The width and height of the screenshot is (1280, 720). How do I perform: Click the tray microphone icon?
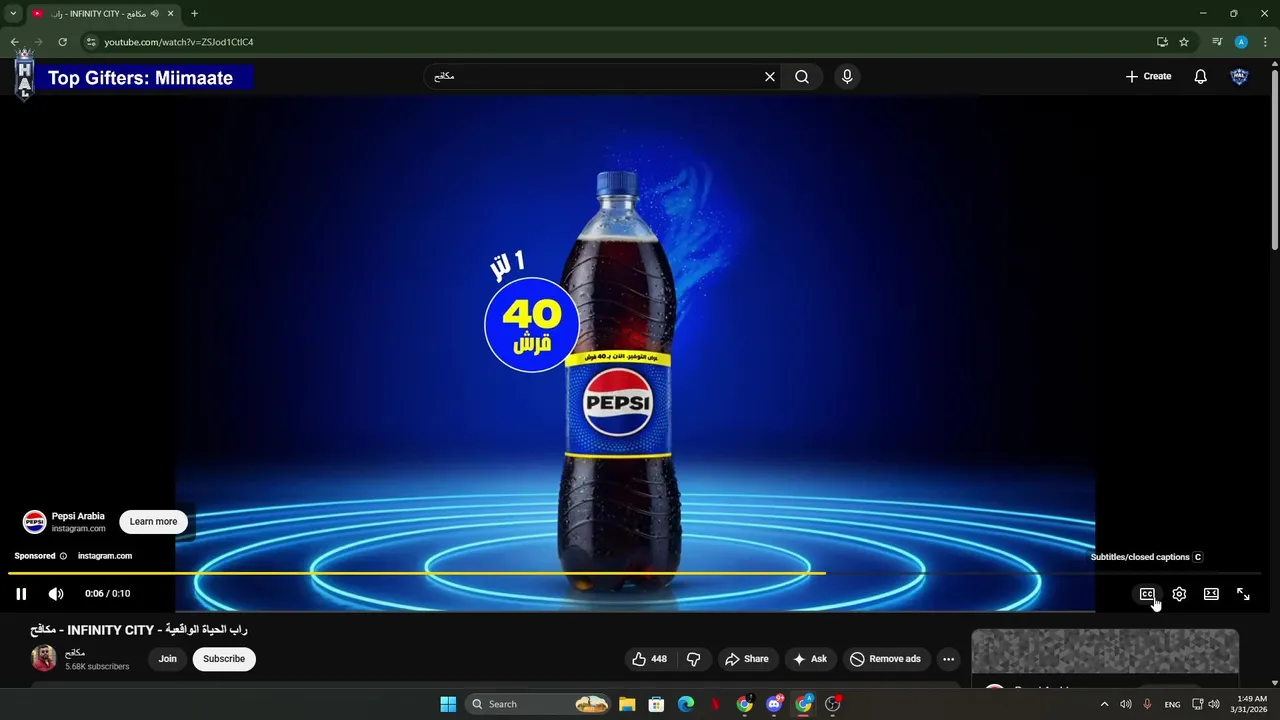coord(1147,704)
